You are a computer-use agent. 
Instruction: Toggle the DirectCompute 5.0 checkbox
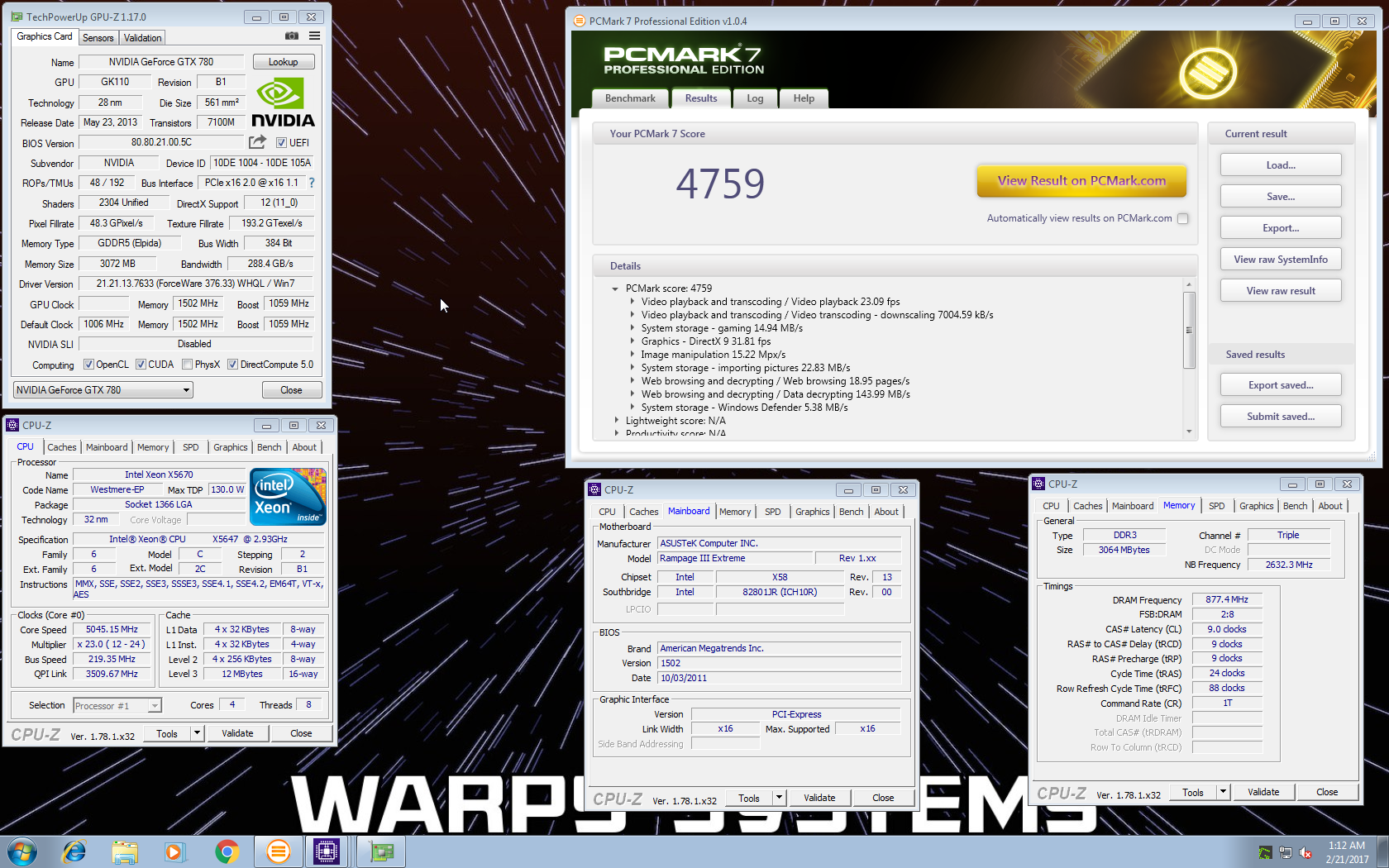233,365
